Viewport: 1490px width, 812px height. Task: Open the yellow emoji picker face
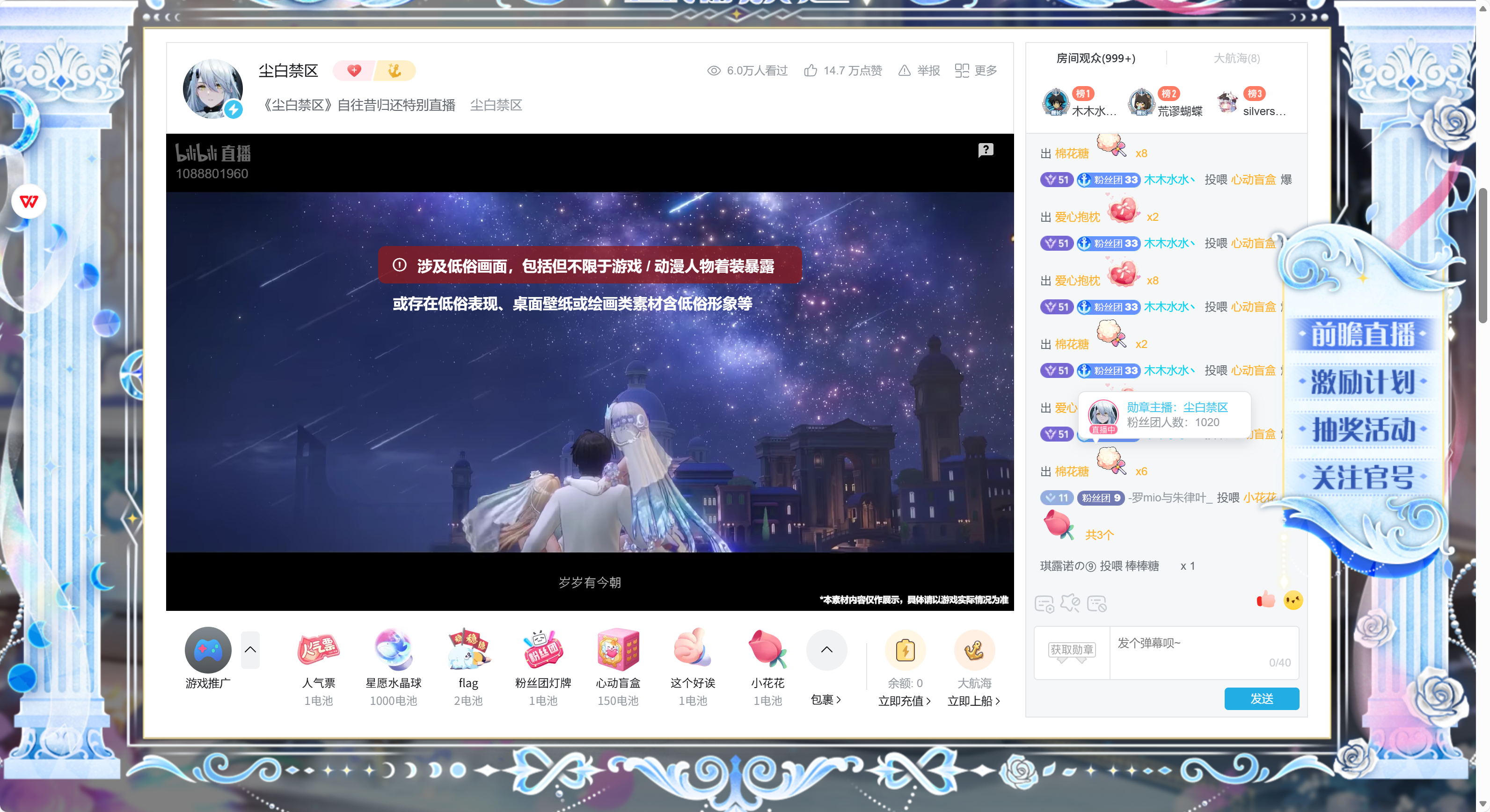pyautogui.click(x=1293, y=601)
